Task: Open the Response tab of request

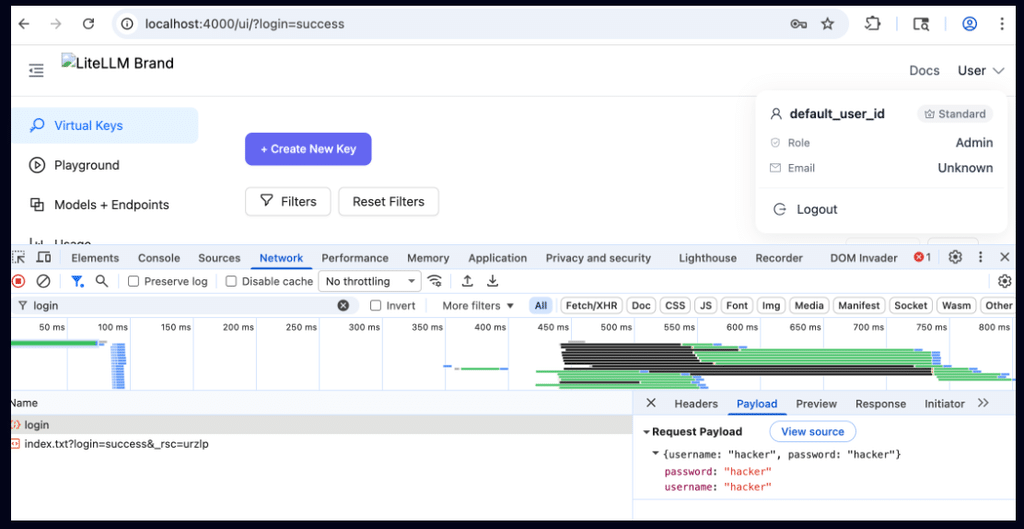Action: 881,404
